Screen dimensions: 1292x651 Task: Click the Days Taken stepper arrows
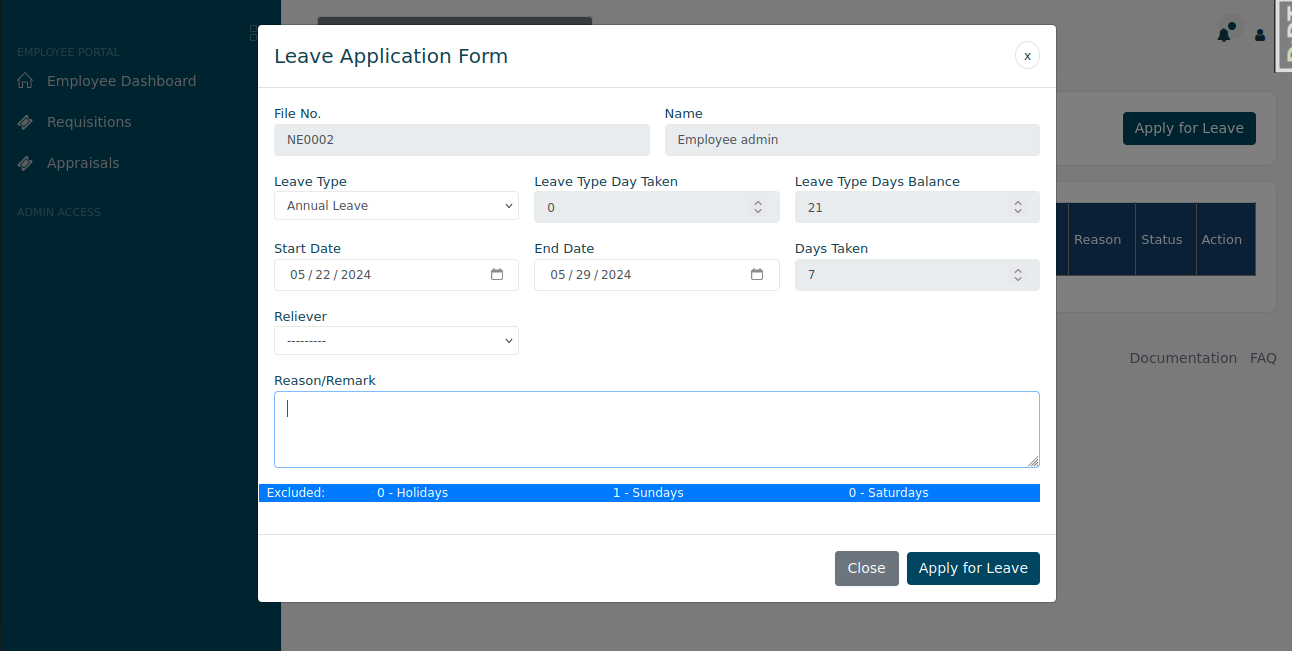(x=1018, y=274)
